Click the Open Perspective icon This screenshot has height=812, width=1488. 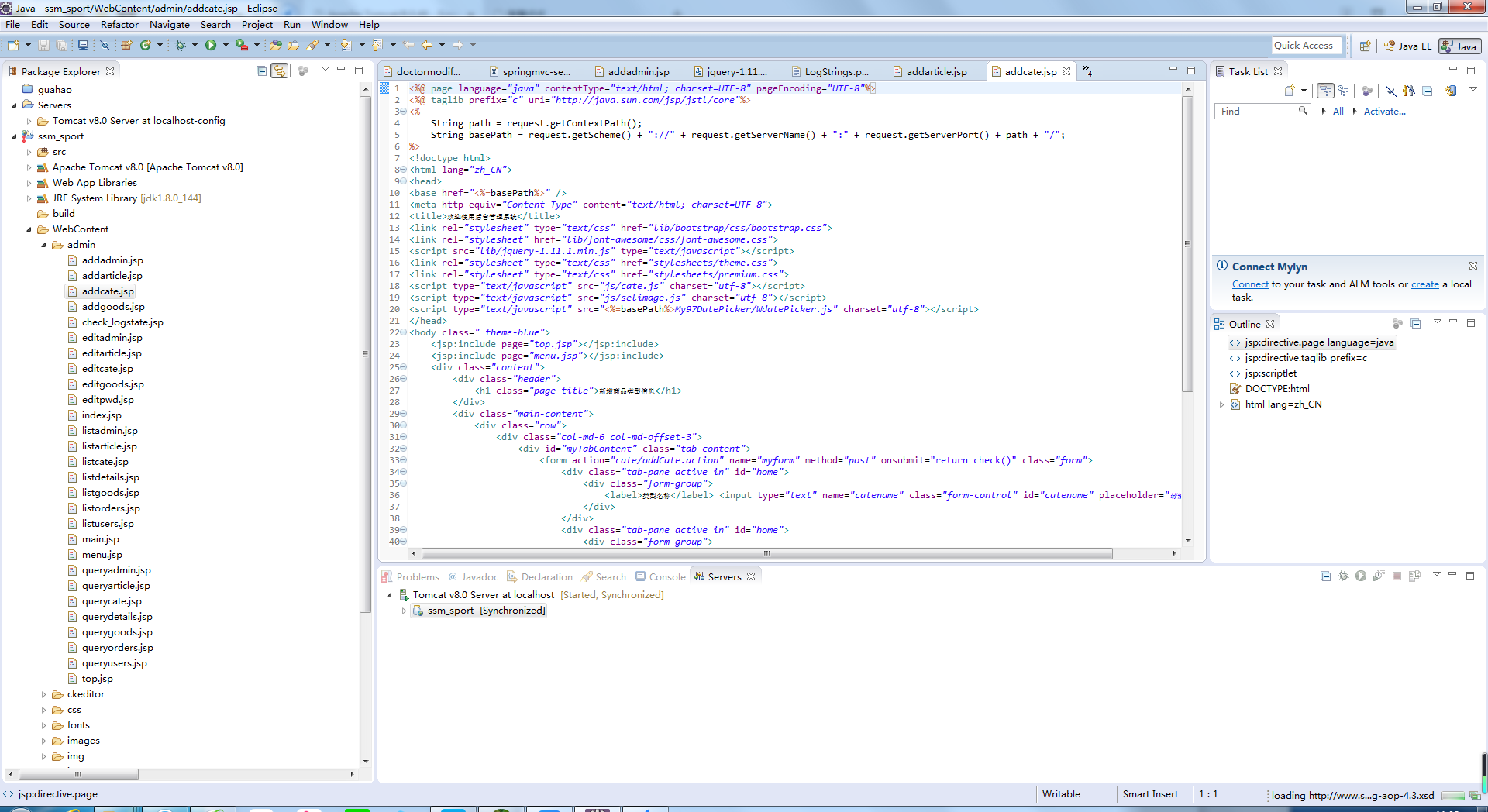(1366, 46)
